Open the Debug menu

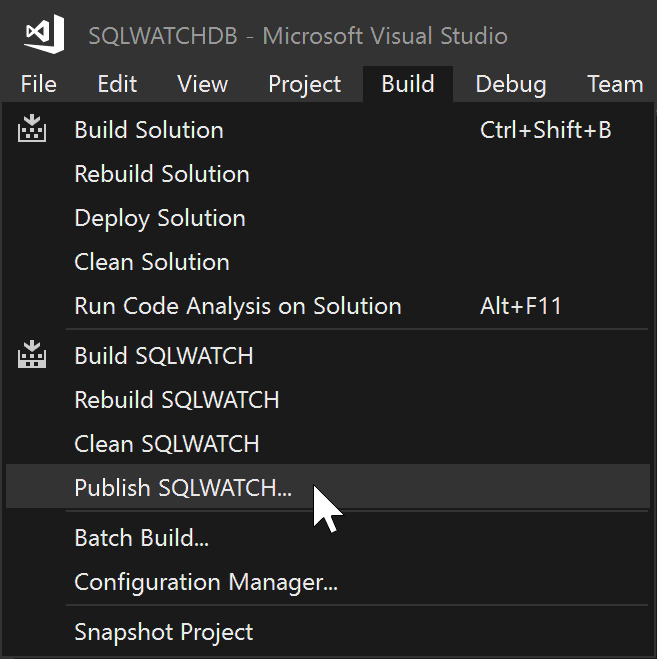511,84
